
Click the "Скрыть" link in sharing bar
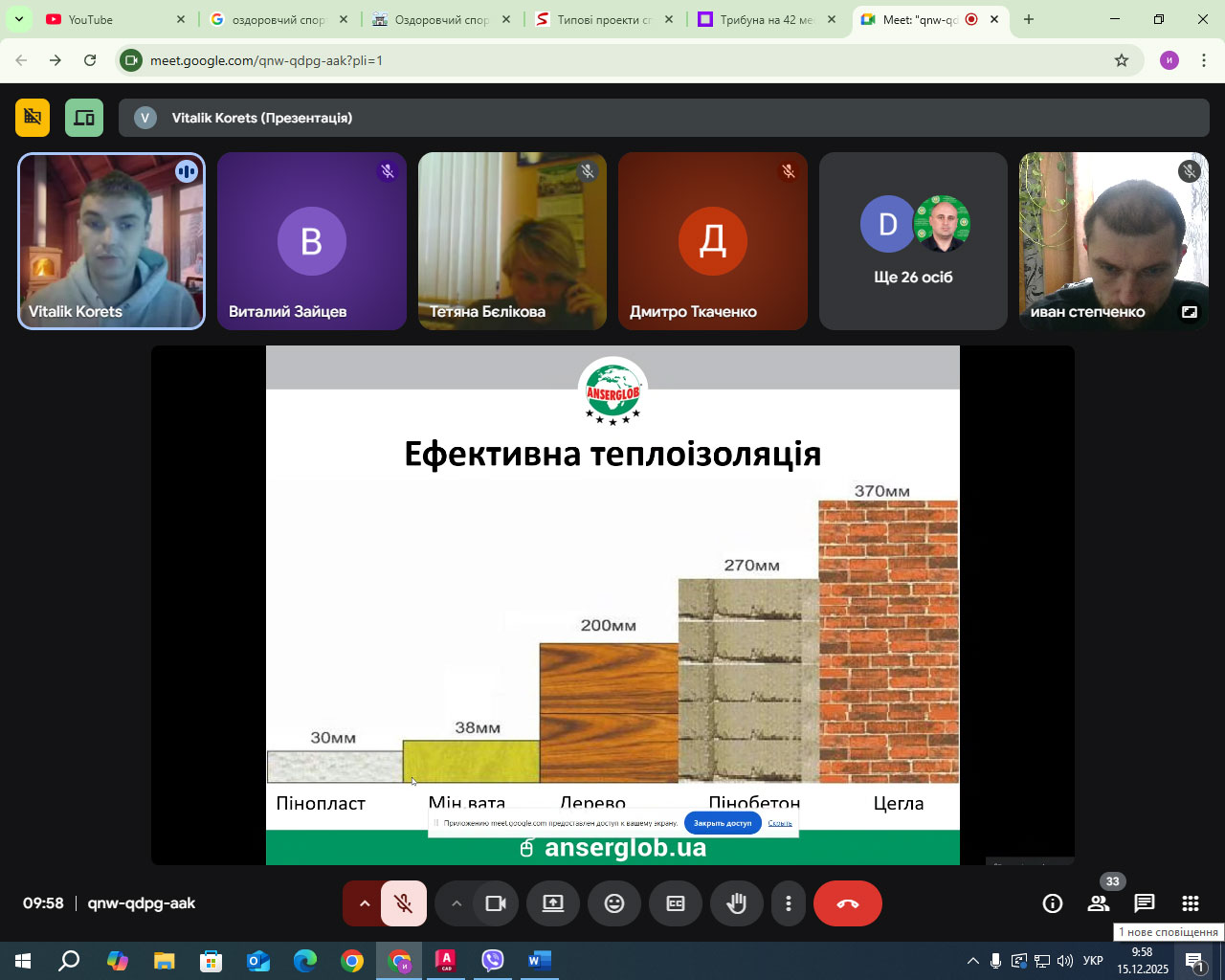click(x=780, y=823)
